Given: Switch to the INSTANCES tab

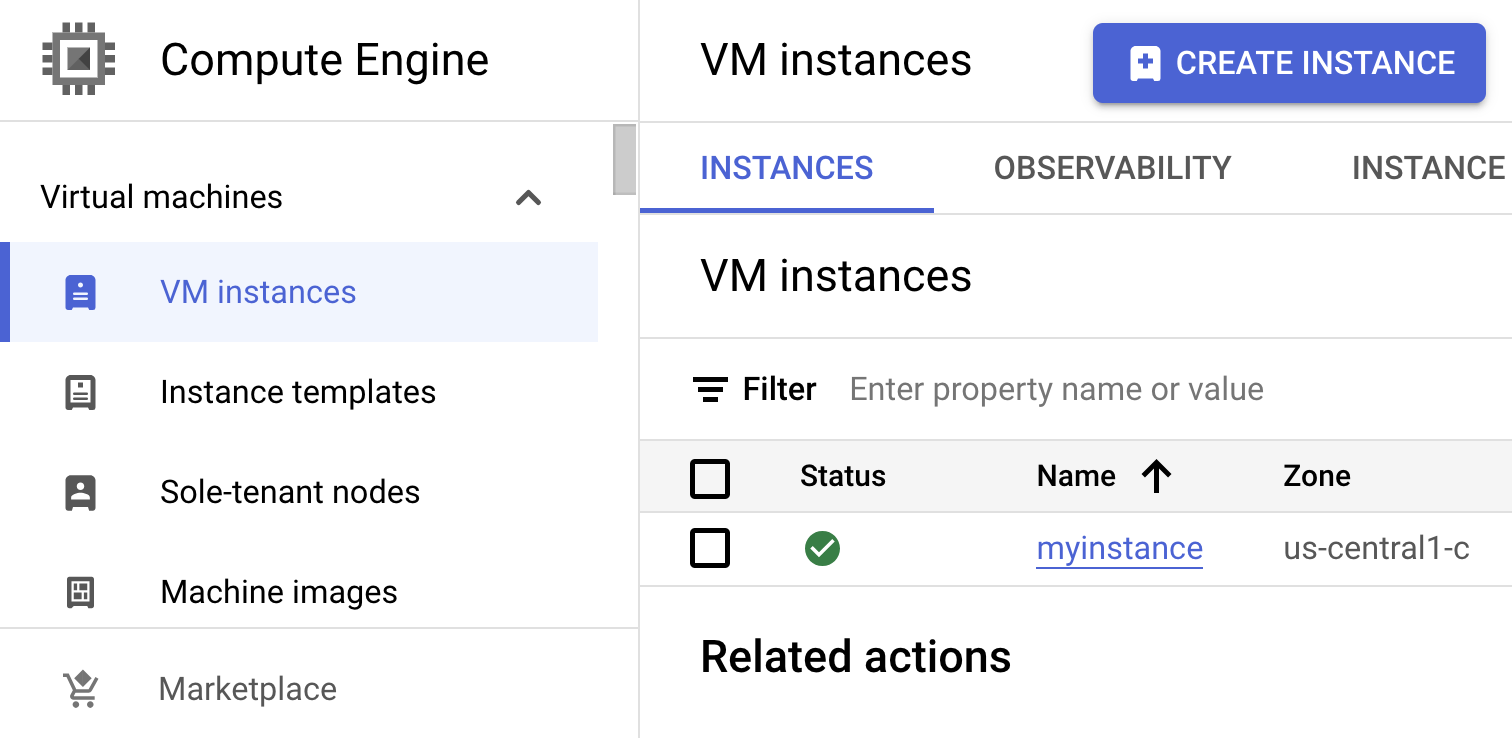Looking at the screenshot, I should 787,168.
